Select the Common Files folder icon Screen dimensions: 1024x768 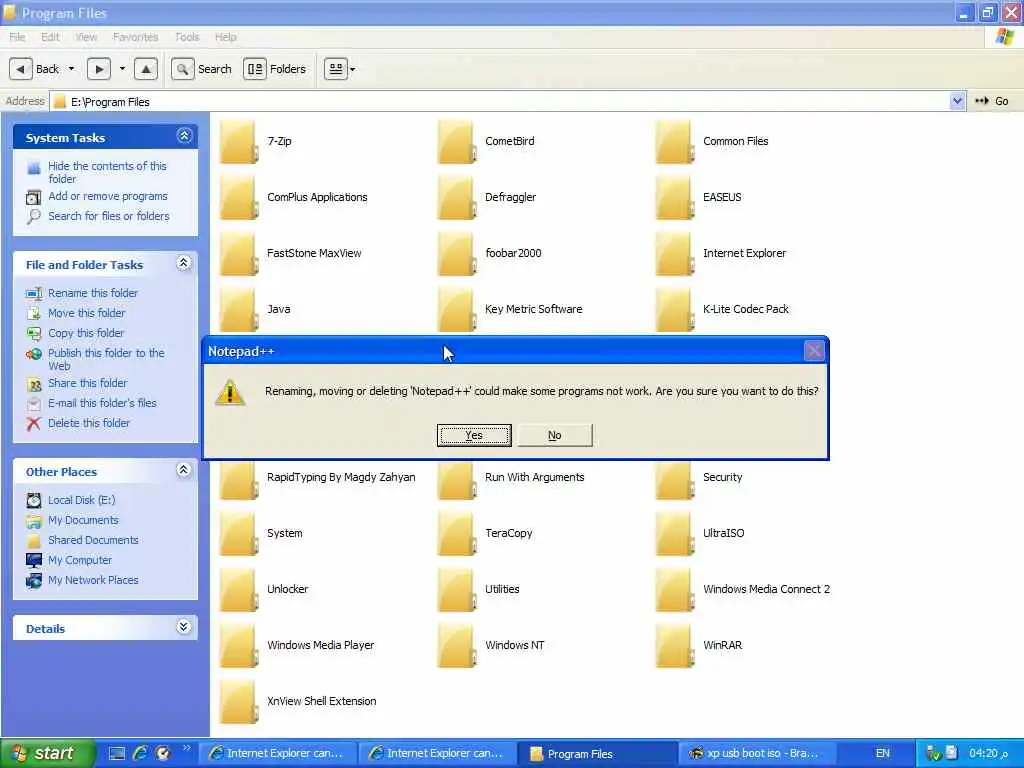pos(674,142)
